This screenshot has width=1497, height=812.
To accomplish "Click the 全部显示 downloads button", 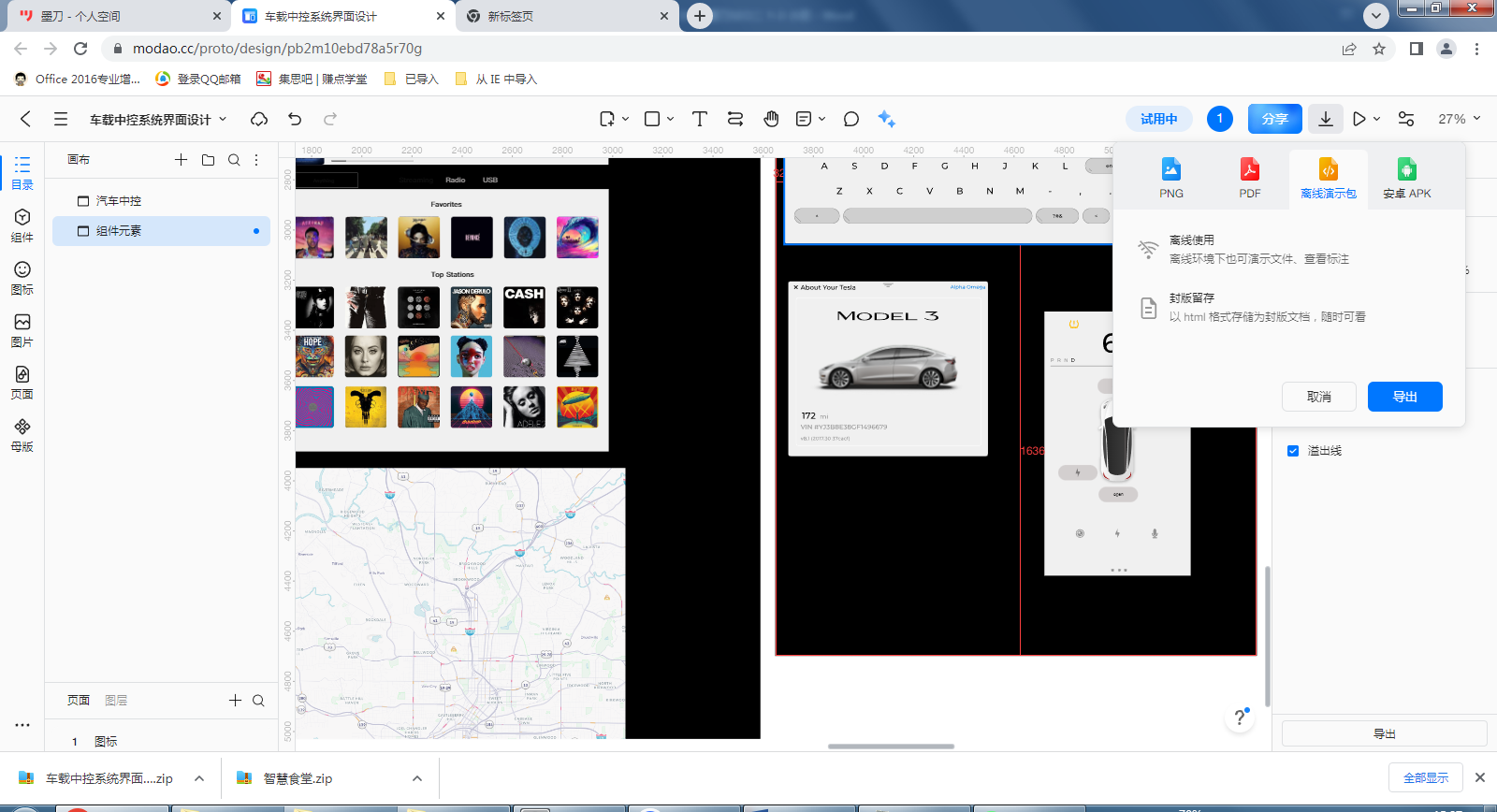I will coord(1426,777).
